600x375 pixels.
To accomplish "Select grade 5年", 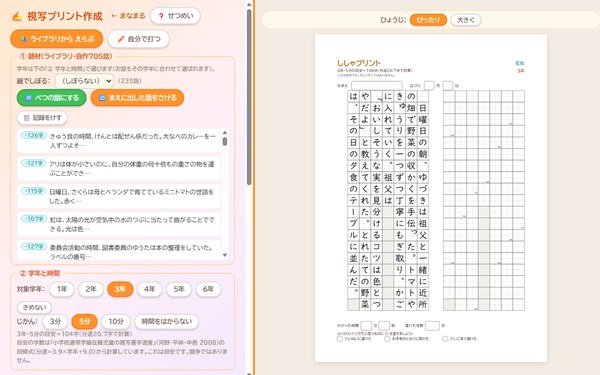I will point(179,289).
